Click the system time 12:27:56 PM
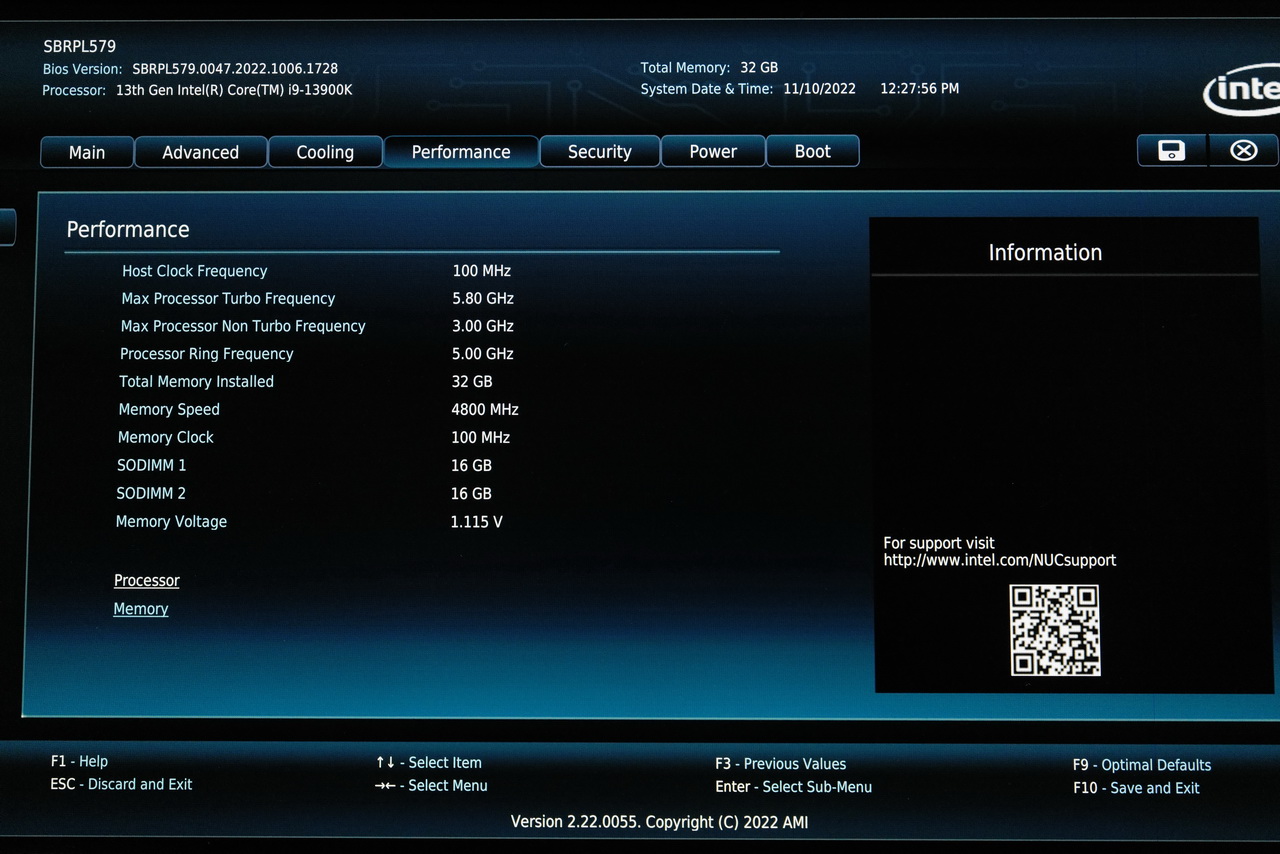1280x854 pixels. 919,88
